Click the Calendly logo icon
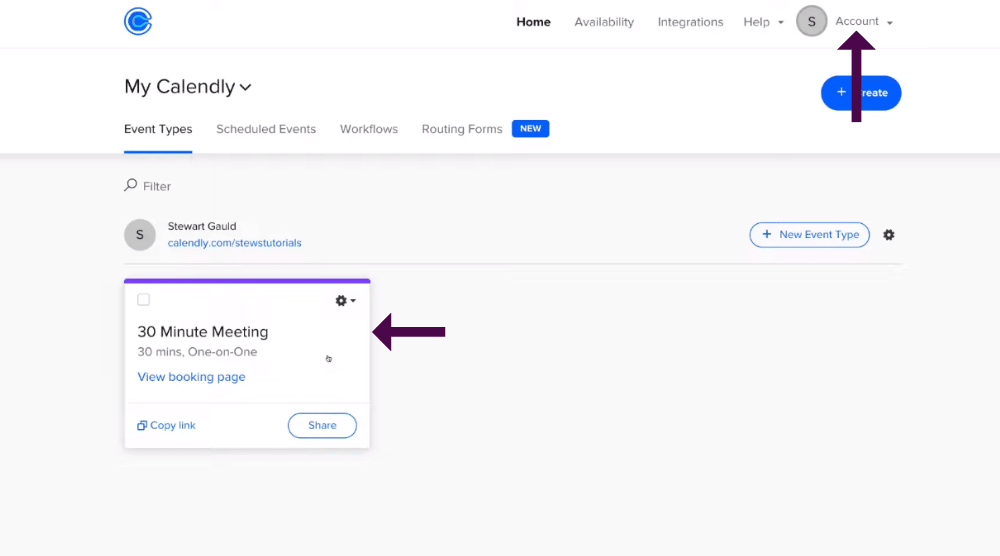The width and height of the screenshot is (1000, 556). pyautogui.click(x=138, y=21)
